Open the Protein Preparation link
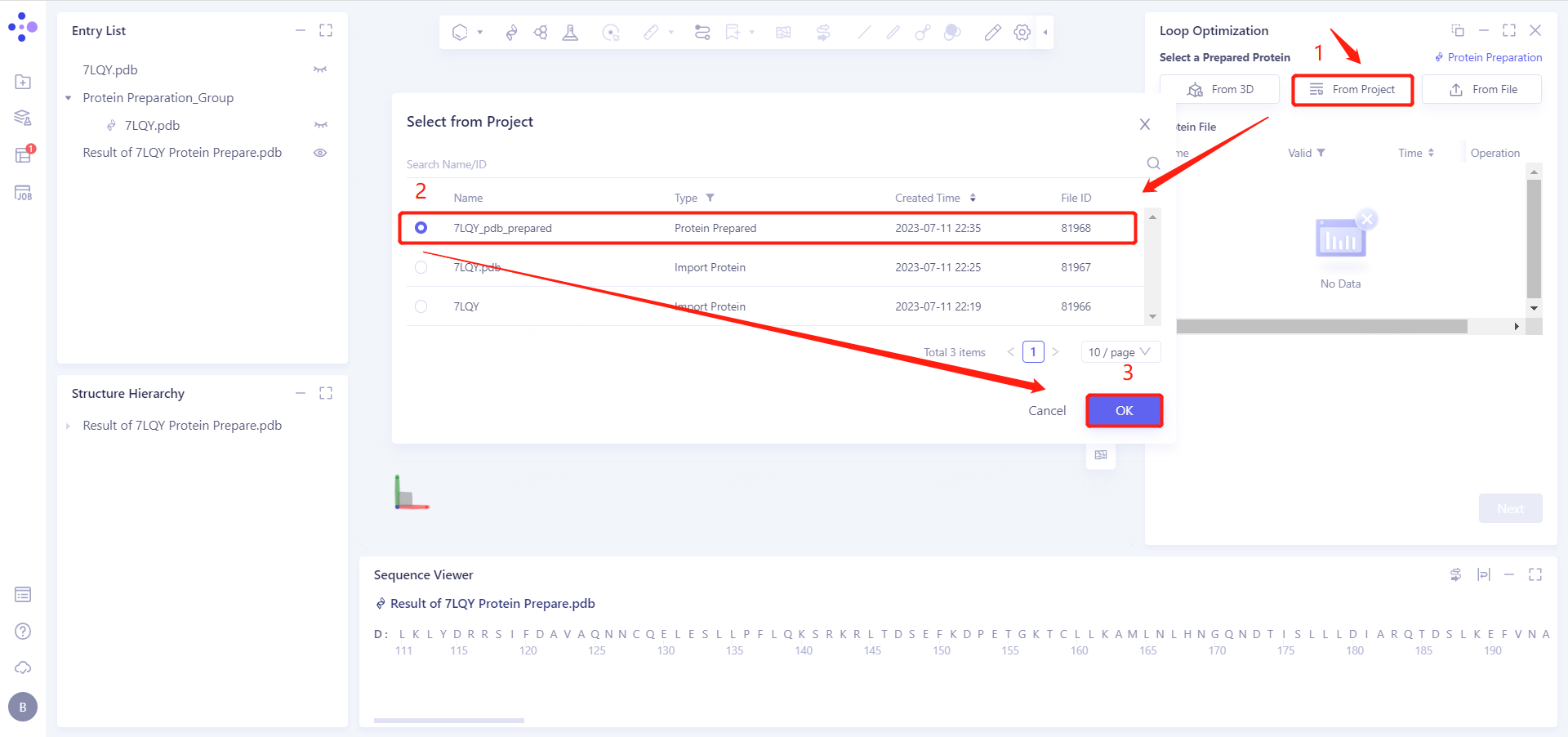This screenshot has width=1568, height=737. click(x=1488, y=57)
